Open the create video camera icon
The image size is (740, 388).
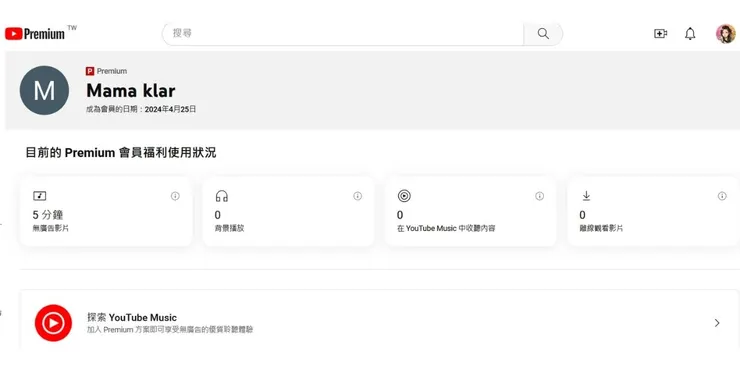[660, 34]
